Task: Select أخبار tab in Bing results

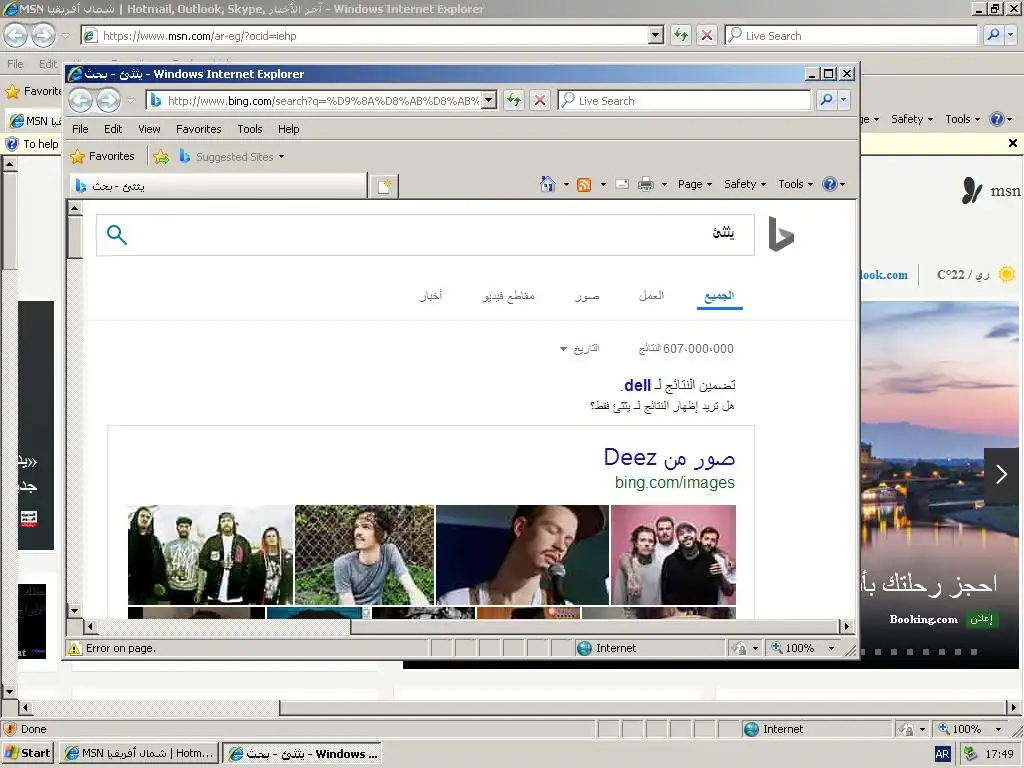Action: click(430, 296)
